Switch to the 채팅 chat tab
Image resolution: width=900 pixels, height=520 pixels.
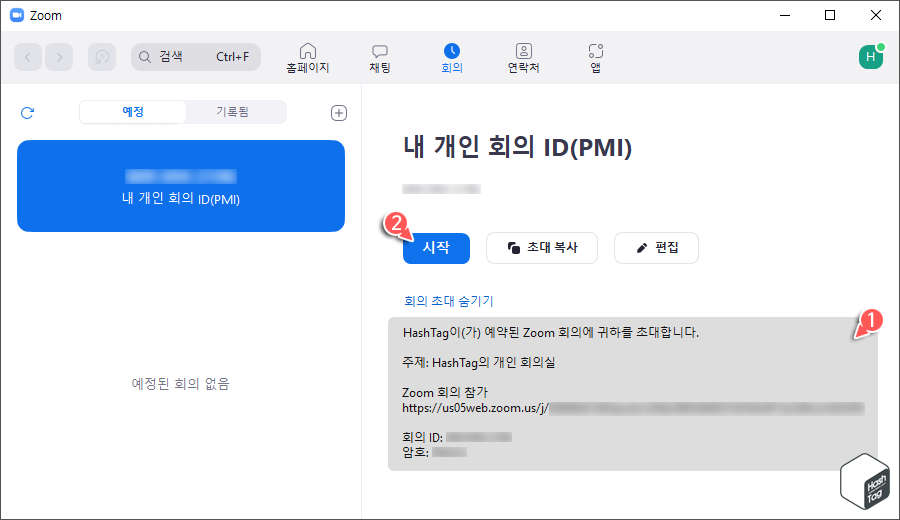click(379, 58)
